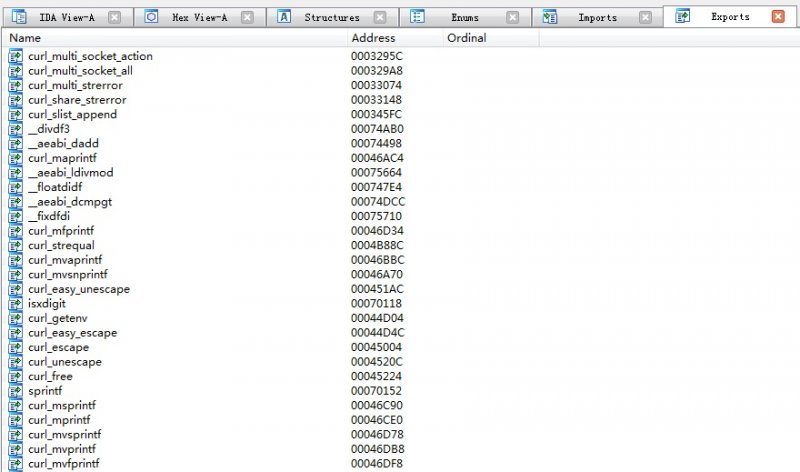Close the Hex View-A tab

(x=247, y=17)
